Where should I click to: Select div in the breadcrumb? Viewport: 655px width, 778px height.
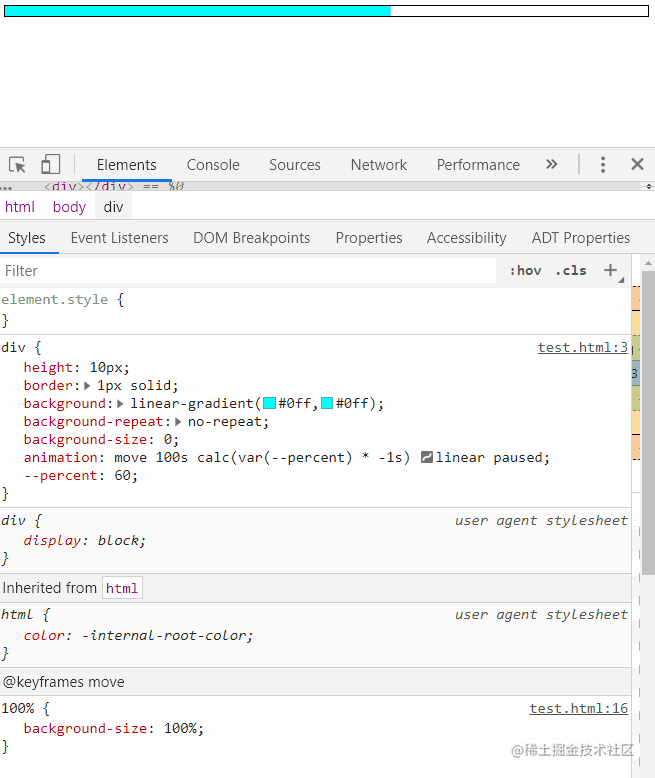[113, 207]
